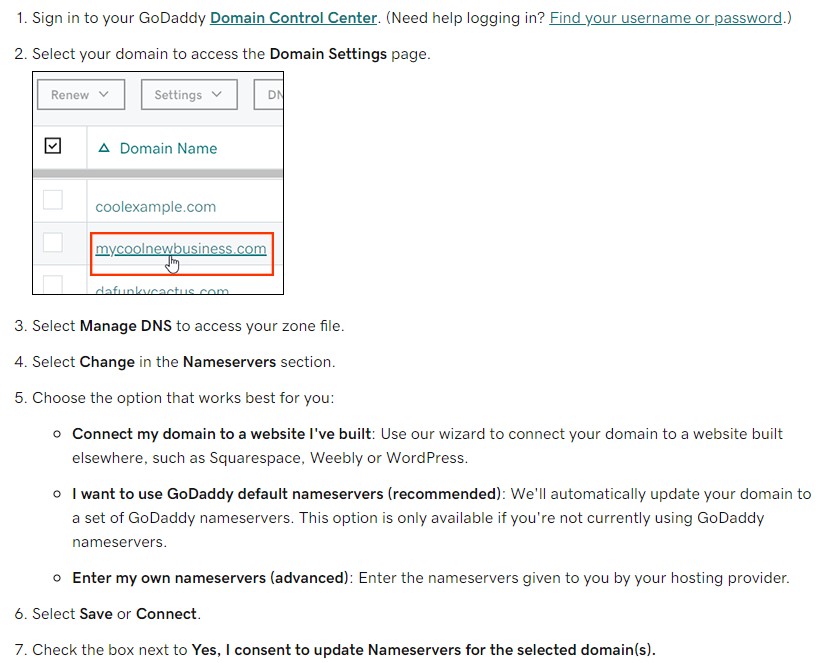Check the box for coolexample.com

point(53,200)
